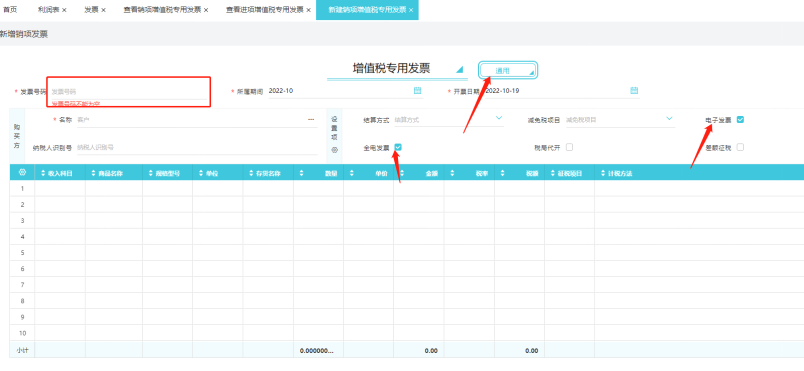Click the 小计 subtotal row label
804x371 pixels.
coord(22,351)
